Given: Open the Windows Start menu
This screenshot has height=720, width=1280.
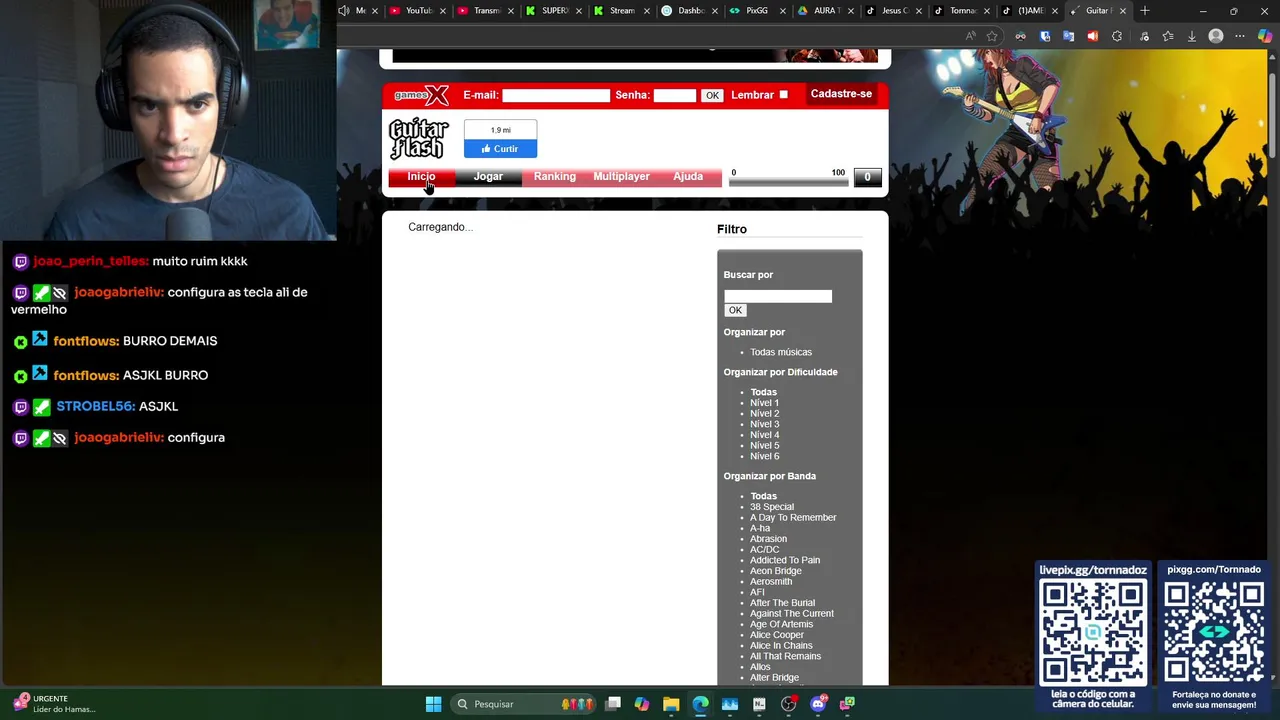Looking at the screenshot, I should click(433, 704).
